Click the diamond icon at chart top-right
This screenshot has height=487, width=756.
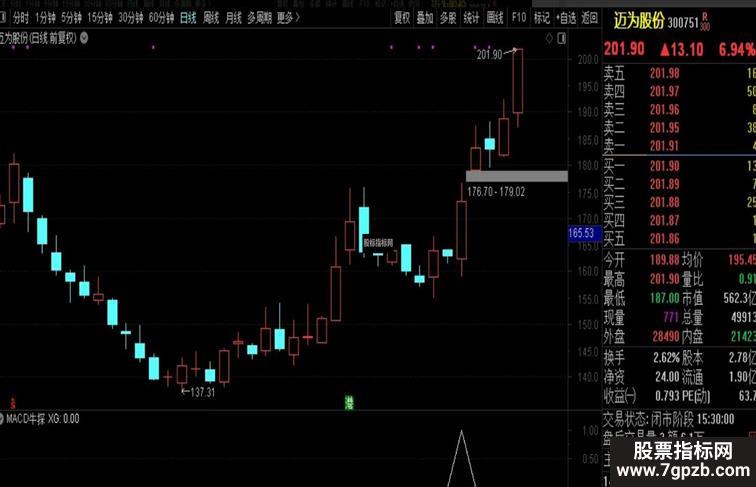point(549,39)
